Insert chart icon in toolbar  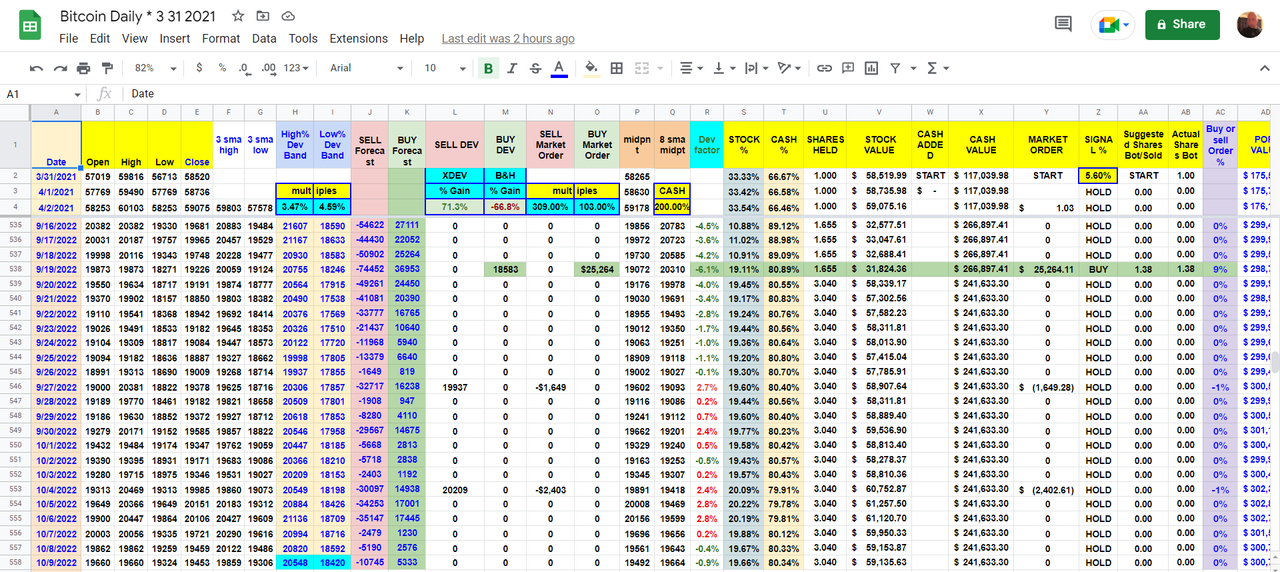[x=872, y=68]
